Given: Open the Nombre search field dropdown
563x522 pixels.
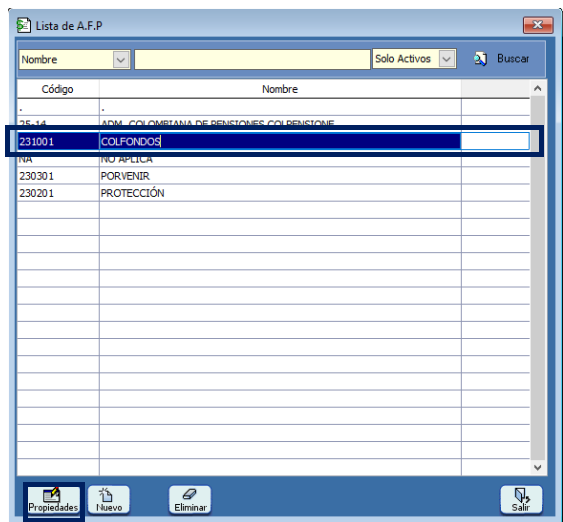Looking at the screenshot, I should pos(121,59).
